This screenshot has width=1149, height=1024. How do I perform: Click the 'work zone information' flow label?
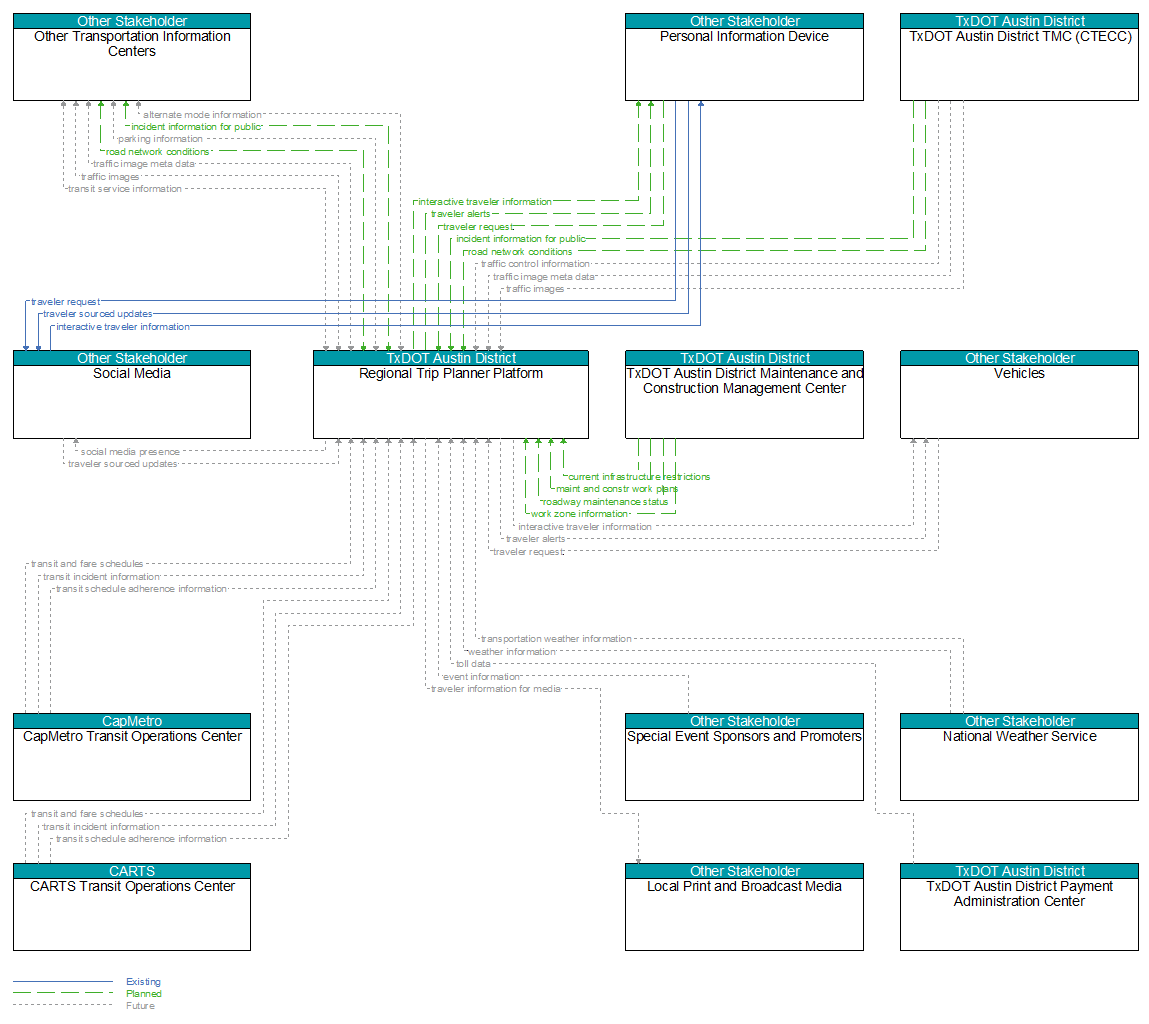pos(580,514)
